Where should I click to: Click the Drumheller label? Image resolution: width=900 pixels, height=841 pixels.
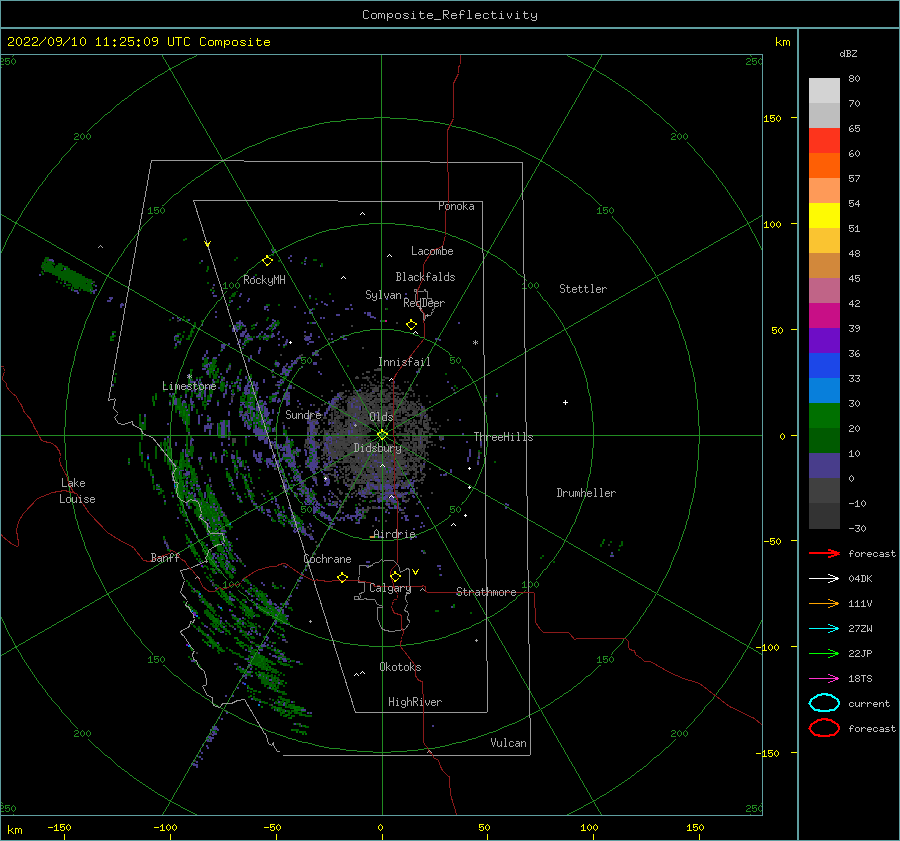(586, 493)
